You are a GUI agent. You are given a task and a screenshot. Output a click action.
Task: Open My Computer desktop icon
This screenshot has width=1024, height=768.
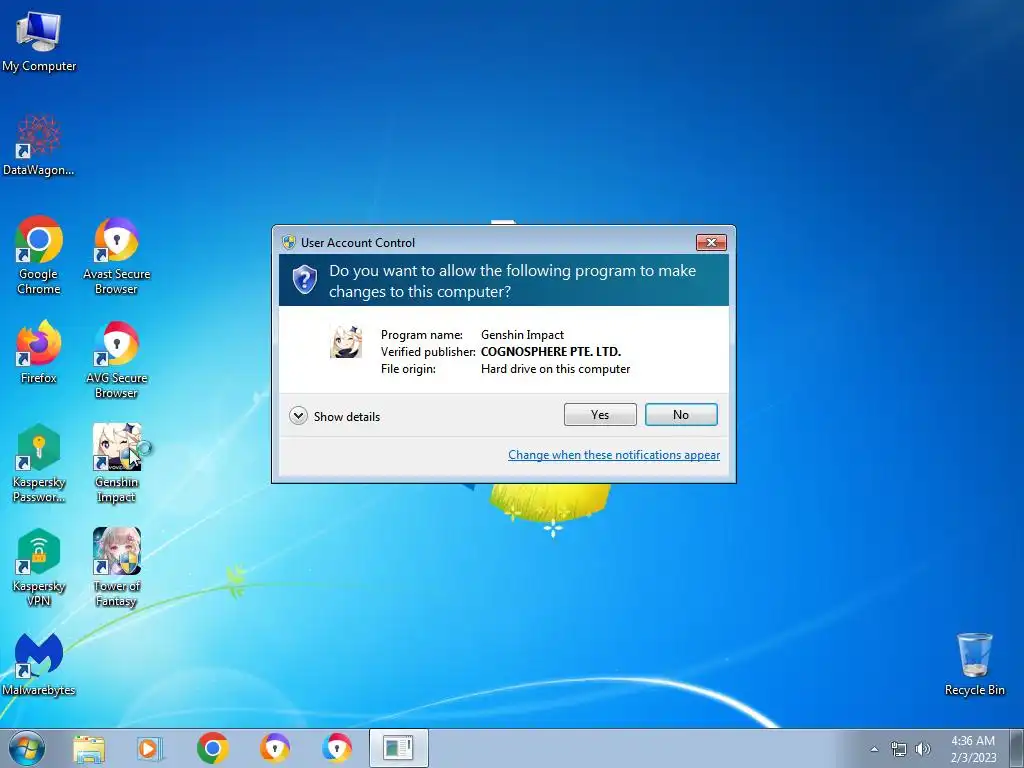(x=39, y=42)
